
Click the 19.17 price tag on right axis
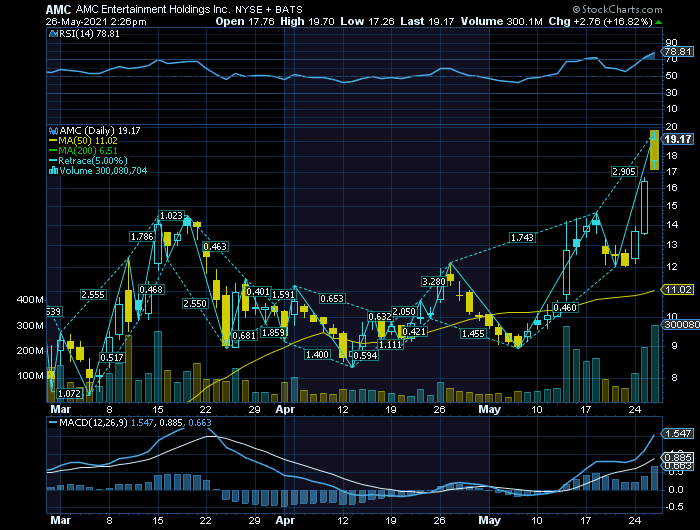click(x=678, y=139)
